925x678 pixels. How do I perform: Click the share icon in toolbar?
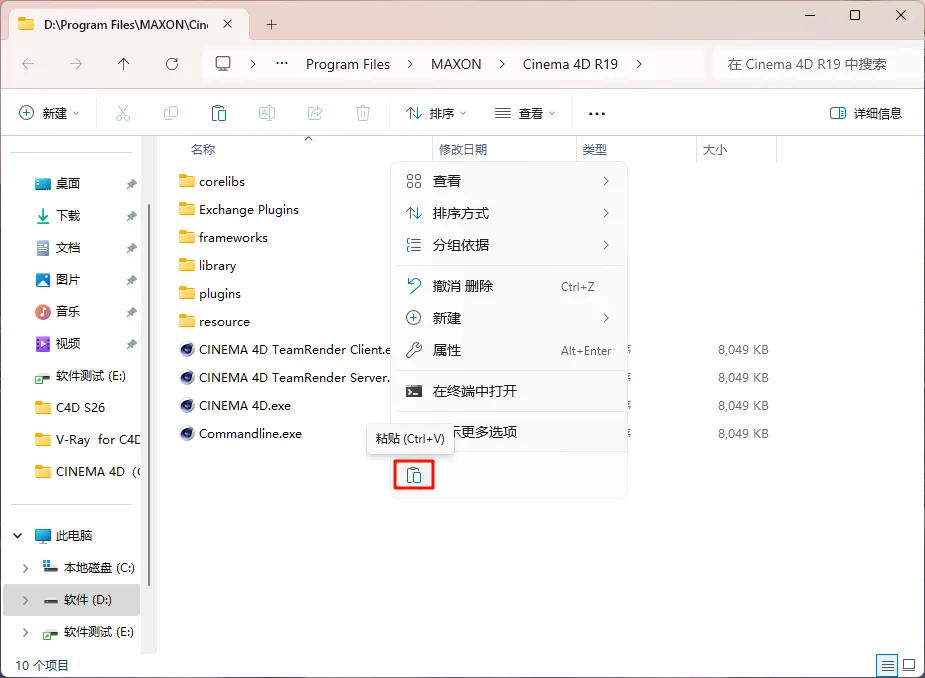(315, 113)
